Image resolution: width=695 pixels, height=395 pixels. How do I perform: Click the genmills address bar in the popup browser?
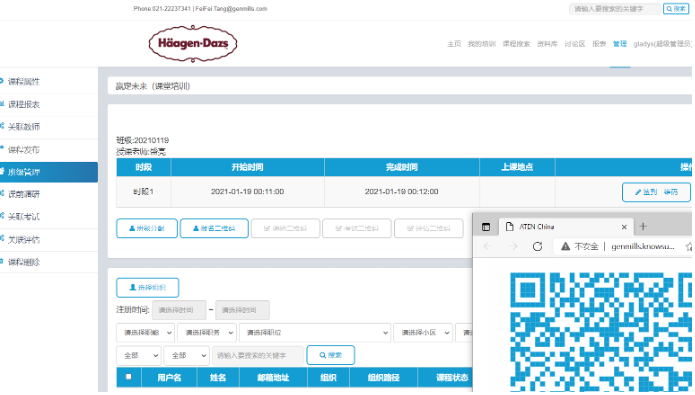click(x=643, y=246)
